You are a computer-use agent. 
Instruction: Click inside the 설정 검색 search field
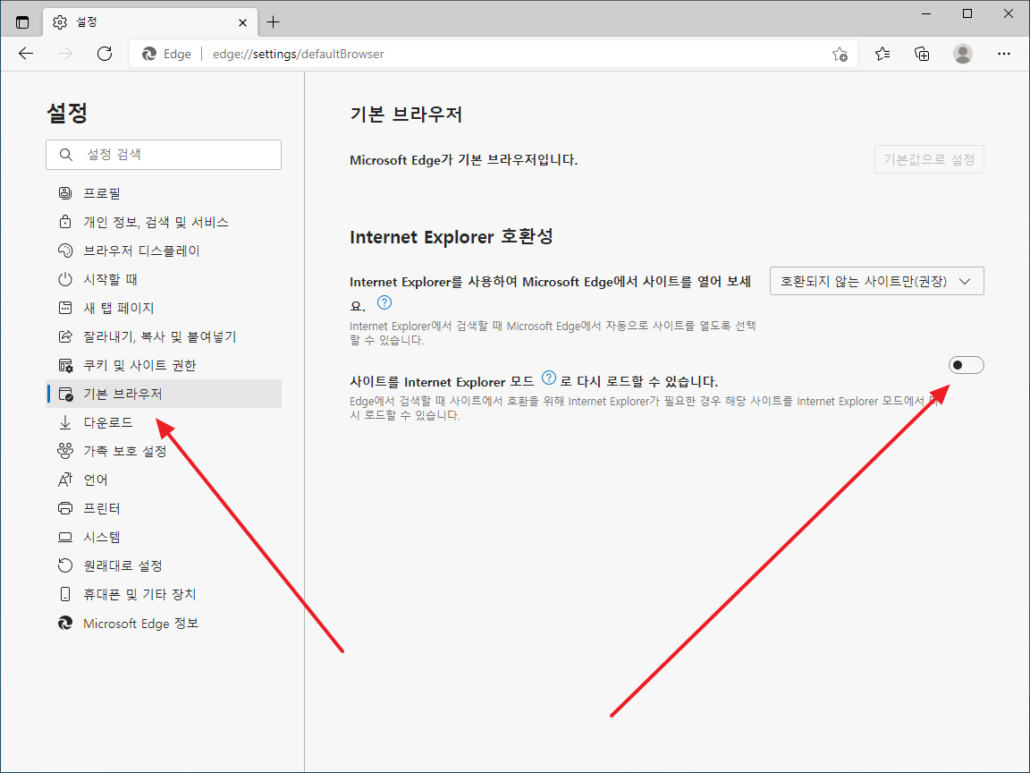pos(163,154)
